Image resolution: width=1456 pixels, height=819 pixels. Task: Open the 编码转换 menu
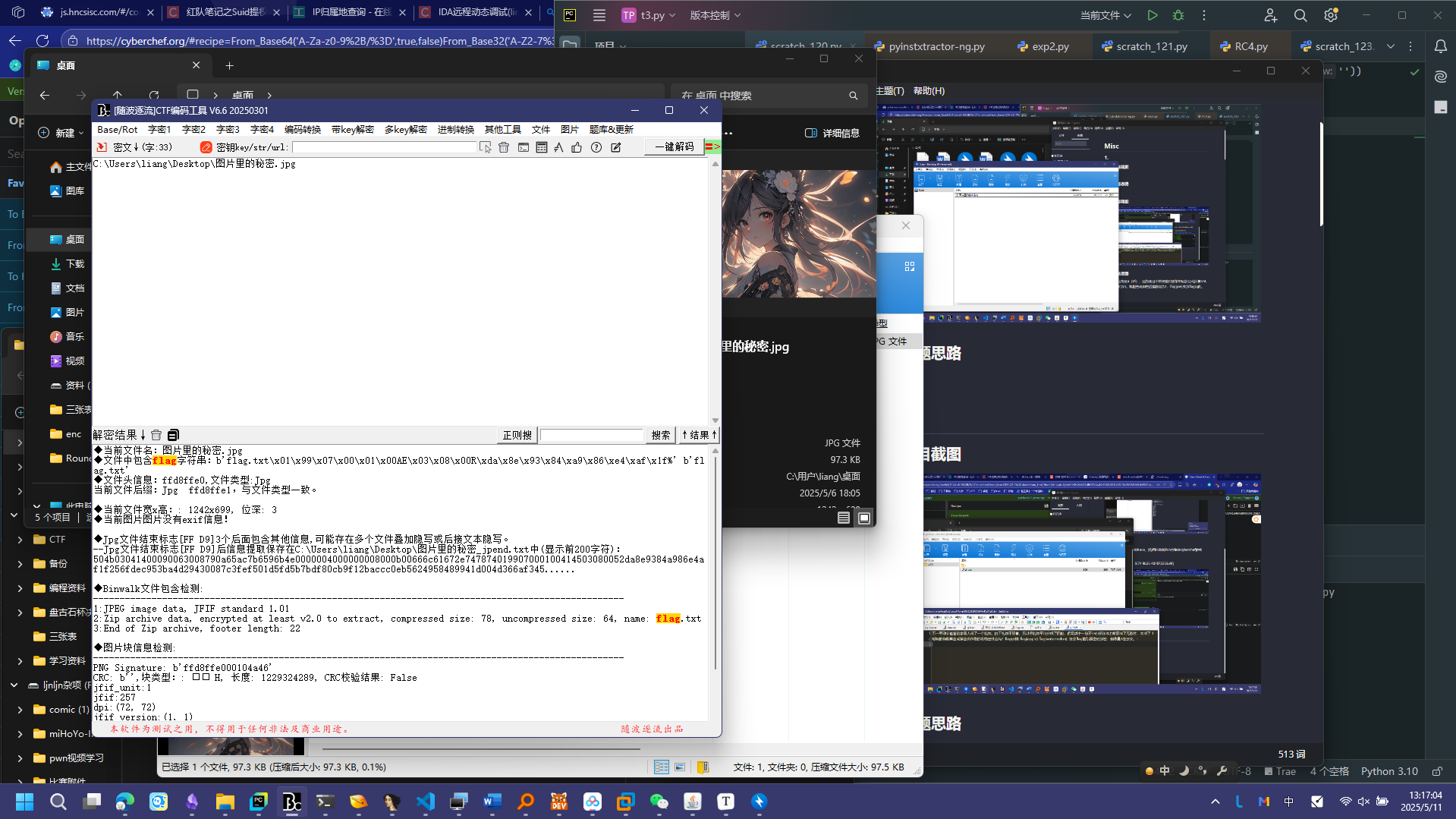(303, 130)
